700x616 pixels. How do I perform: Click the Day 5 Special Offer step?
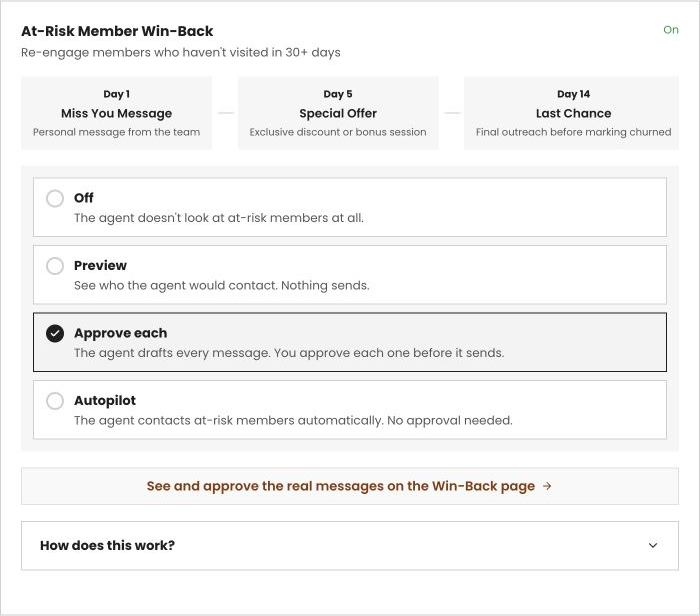pyautogui.click(x=338, y=113)
